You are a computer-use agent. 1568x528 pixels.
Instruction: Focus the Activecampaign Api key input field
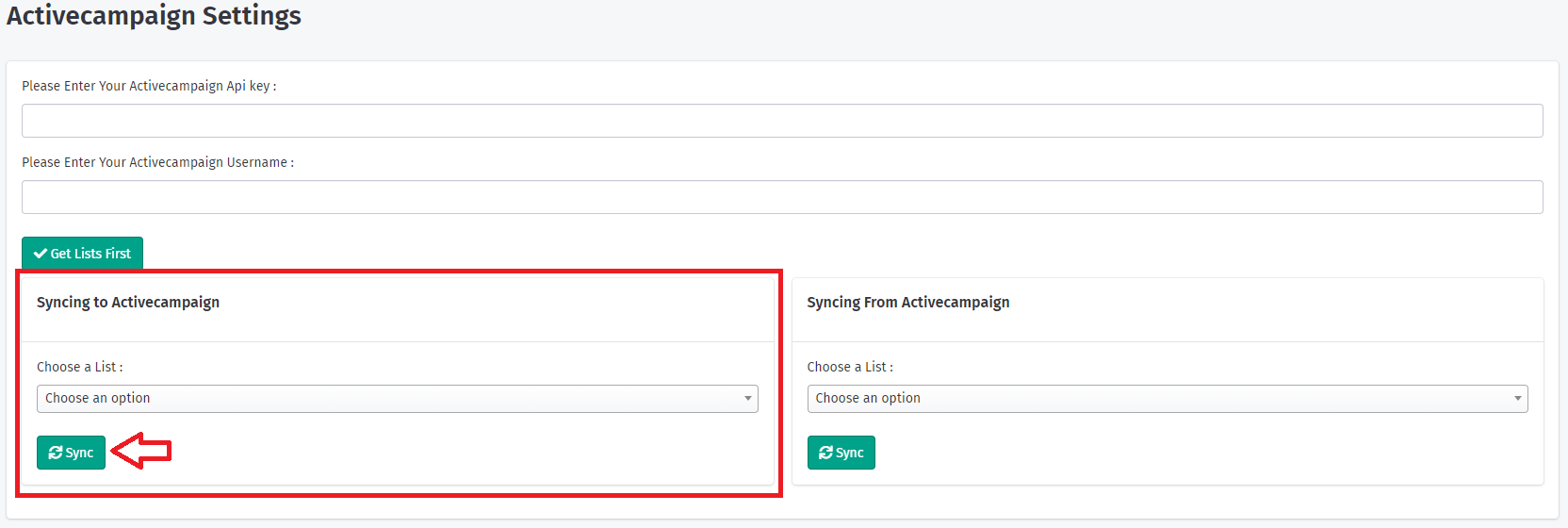[x=782, y=121]
